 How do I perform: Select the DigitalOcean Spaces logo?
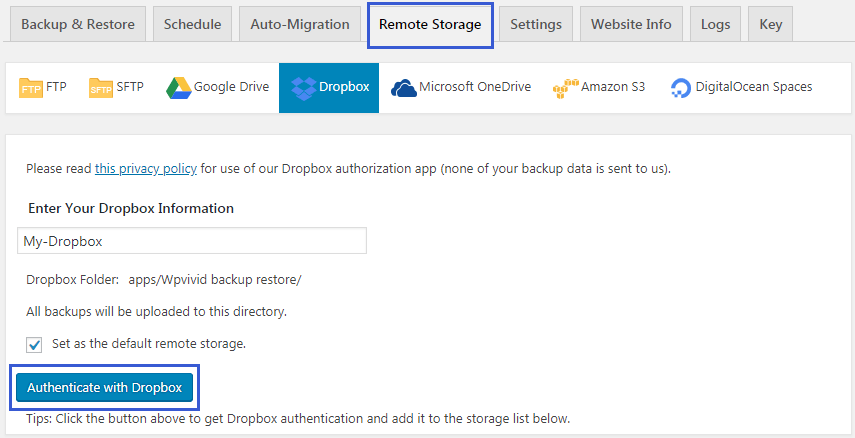click(681, 88)
